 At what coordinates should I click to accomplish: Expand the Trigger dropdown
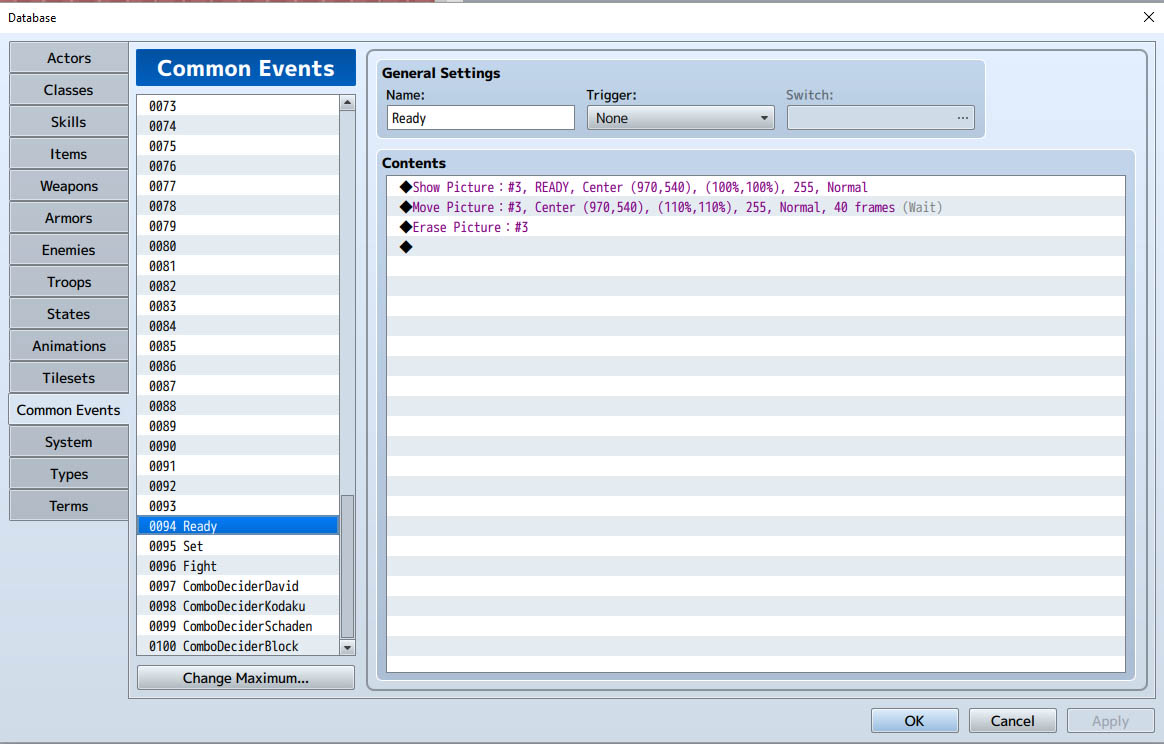click(x=681, y=118)
